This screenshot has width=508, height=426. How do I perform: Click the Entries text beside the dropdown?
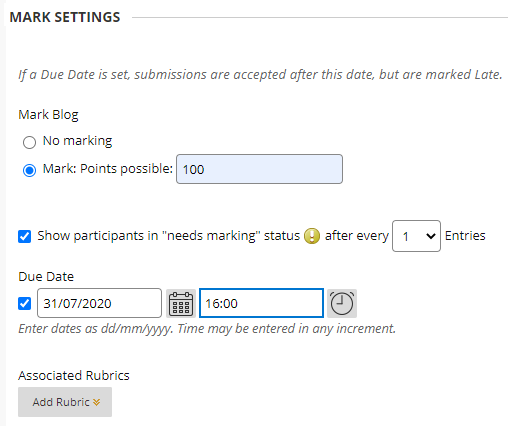(x=465, y=236)
